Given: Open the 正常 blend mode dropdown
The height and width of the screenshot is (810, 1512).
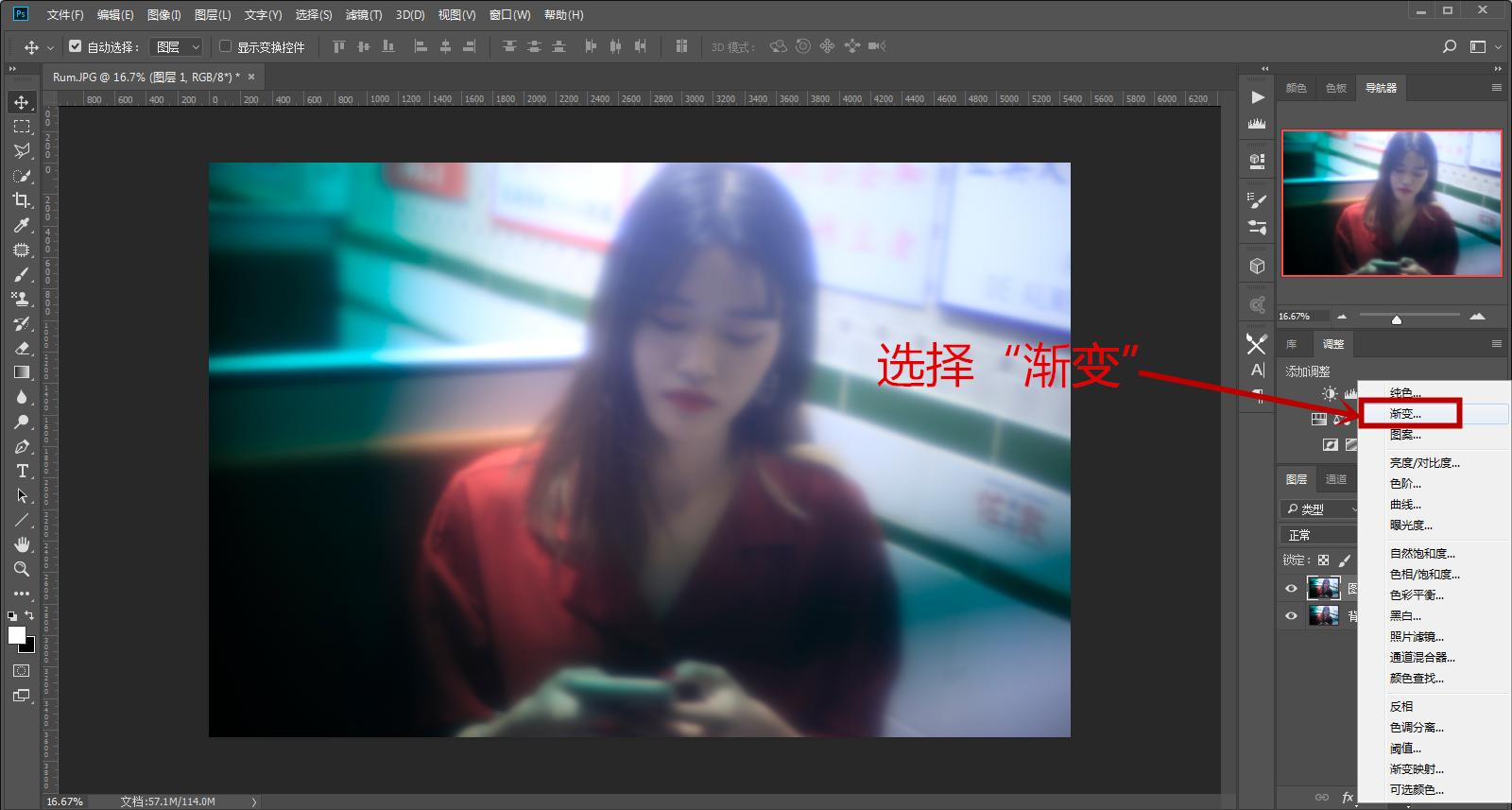Looking at the screenshot, I should tap(1320, 535).
